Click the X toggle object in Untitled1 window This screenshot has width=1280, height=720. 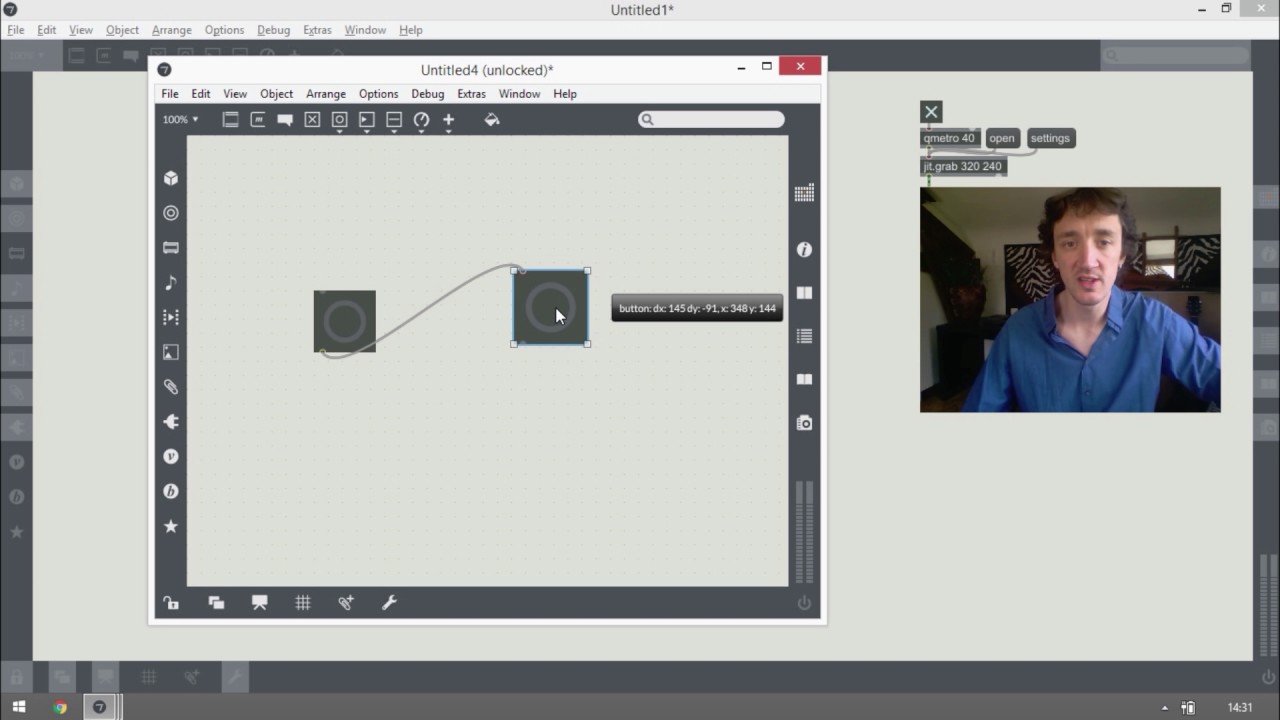[931, 112]
